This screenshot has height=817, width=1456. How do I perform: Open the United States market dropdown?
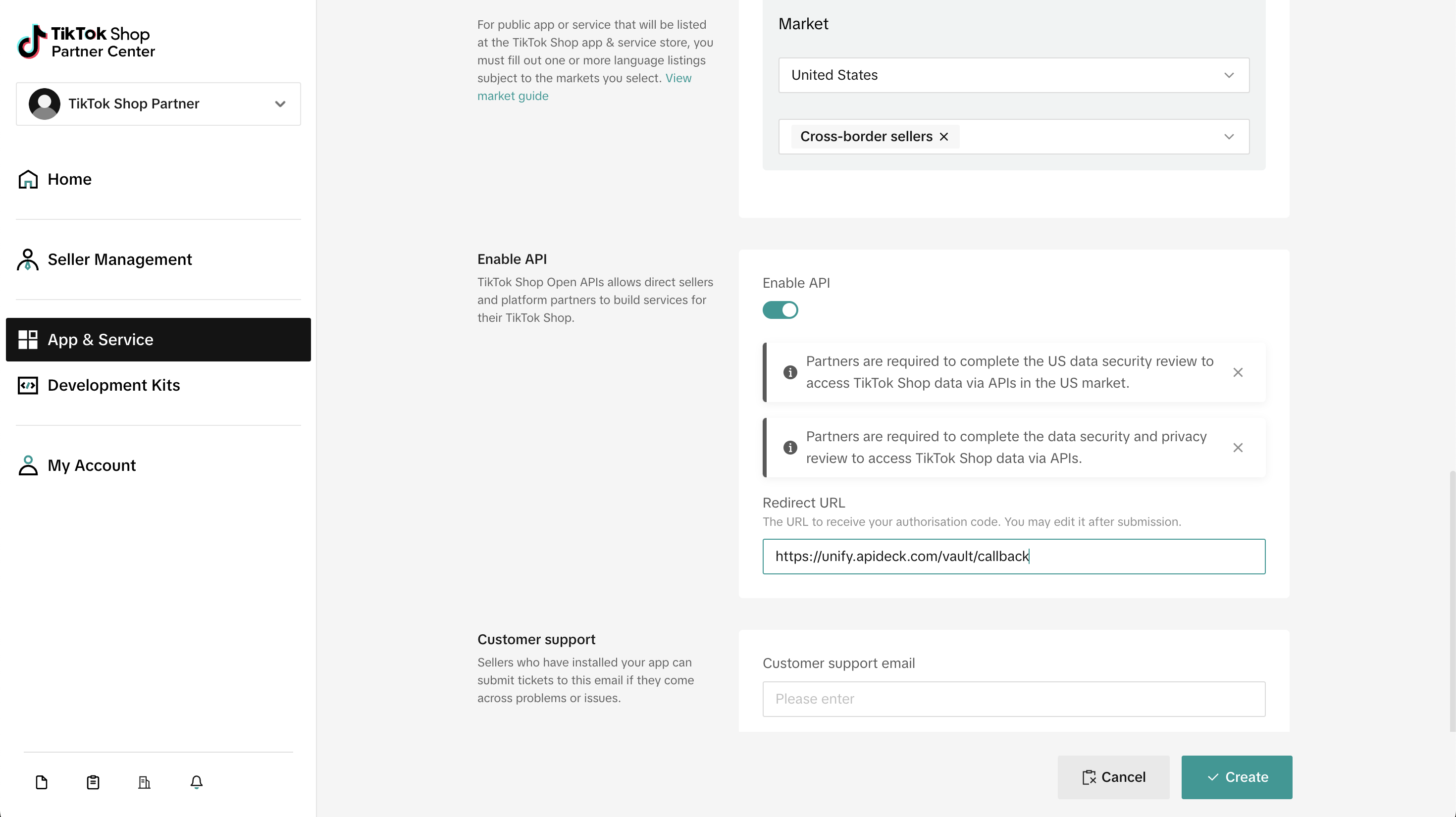click(x=1013, y=75)
